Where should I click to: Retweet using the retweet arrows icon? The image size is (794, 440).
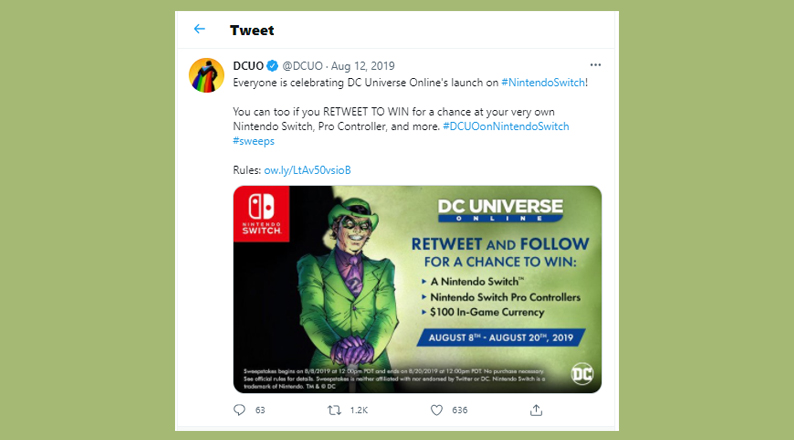click(334, 410)
